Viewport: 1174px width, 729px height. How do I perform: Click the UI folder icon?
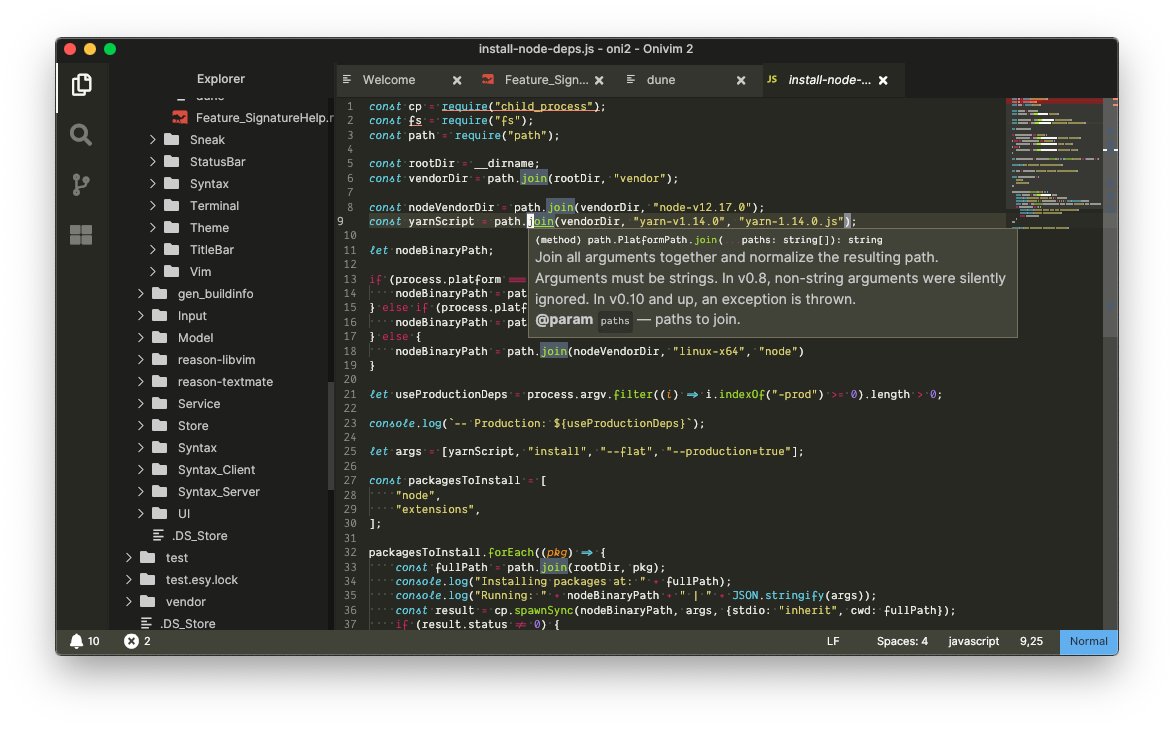point(159,514)
